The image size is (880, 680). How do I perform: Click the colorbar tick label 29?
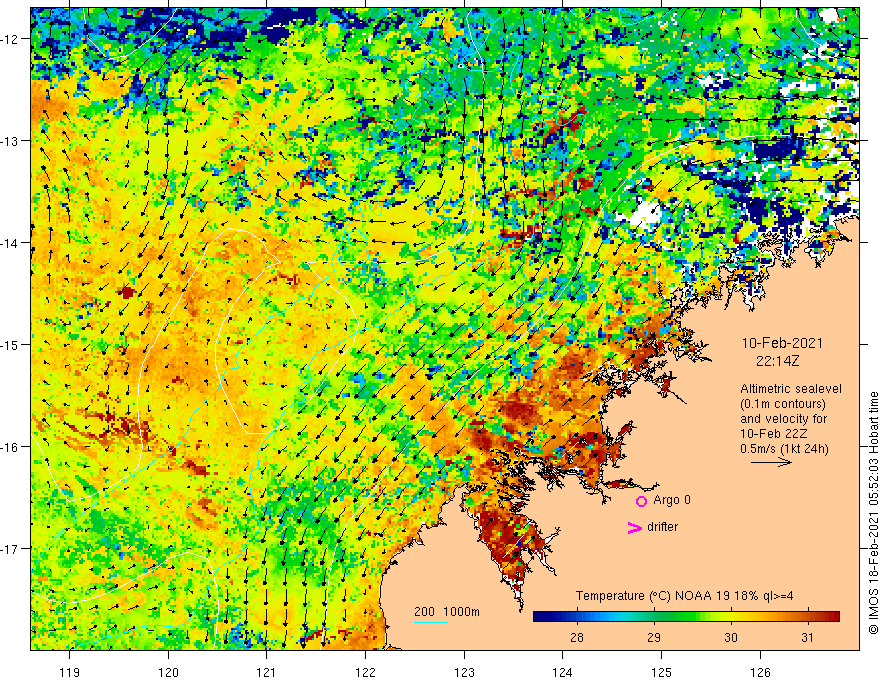(x=653, y=637)
